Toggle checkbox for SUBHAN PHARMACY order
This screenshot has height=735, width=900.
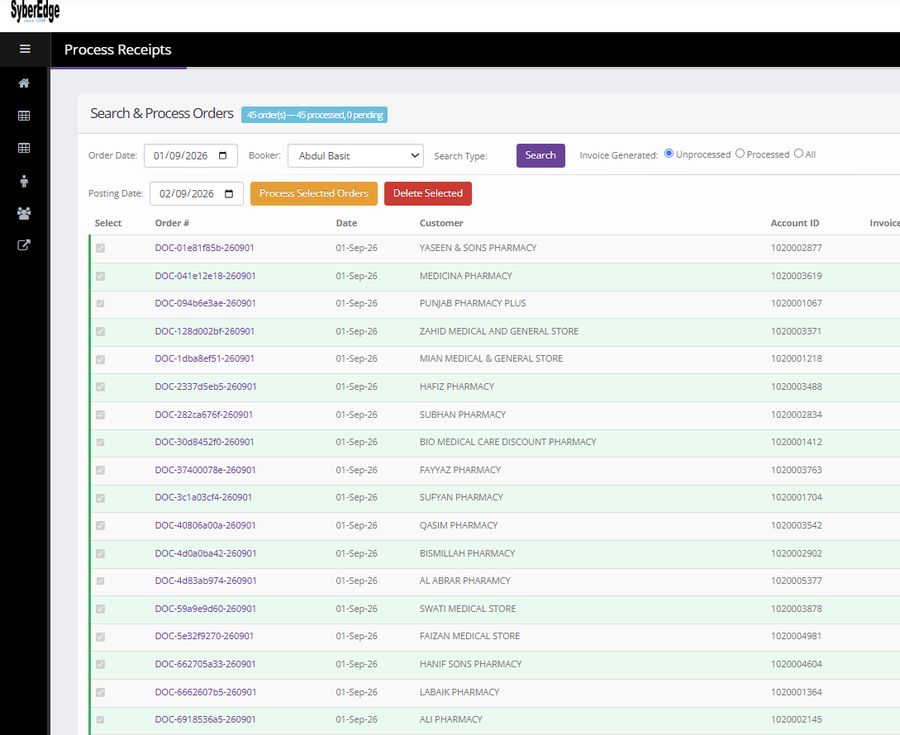100,415
